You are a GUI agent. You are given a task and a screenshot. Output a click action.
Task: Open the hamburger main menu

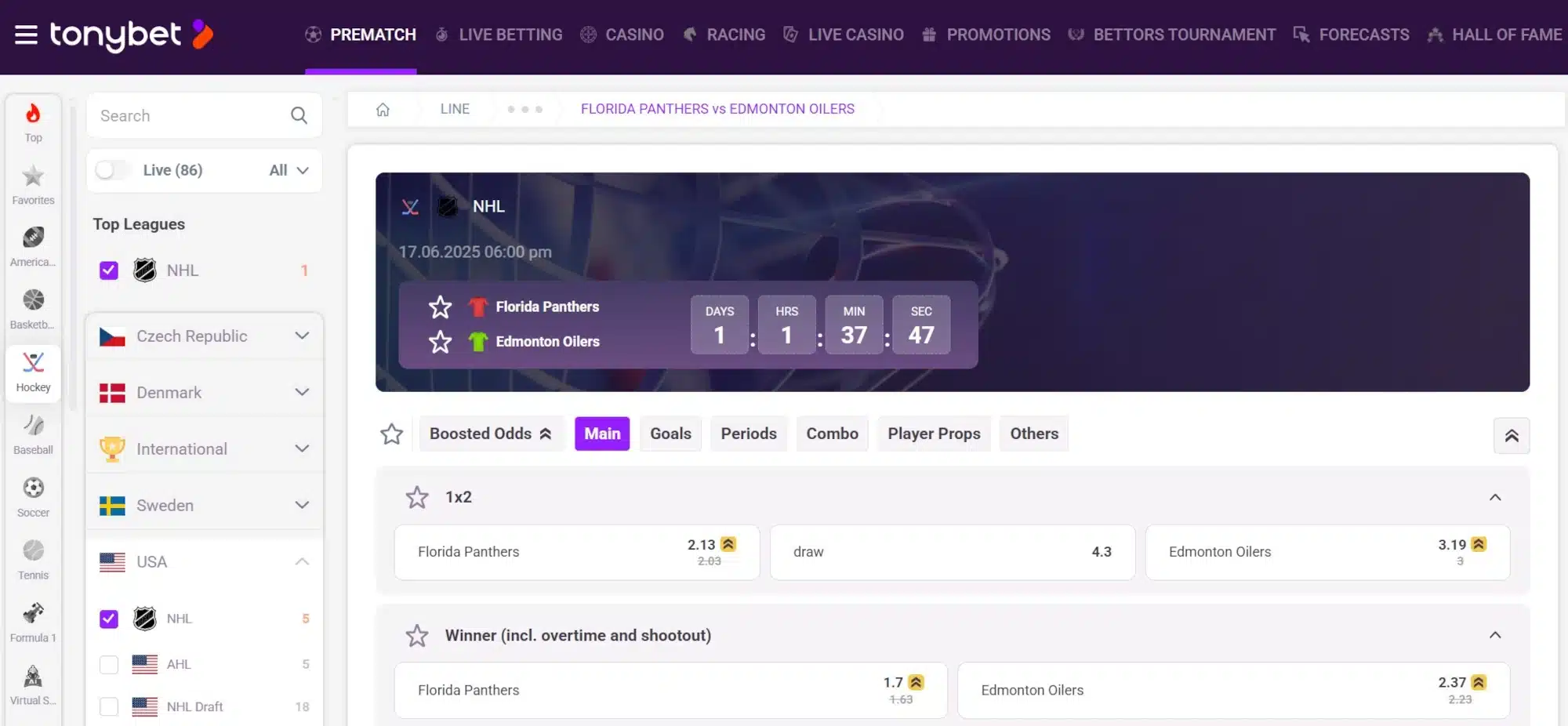point(26,34)
